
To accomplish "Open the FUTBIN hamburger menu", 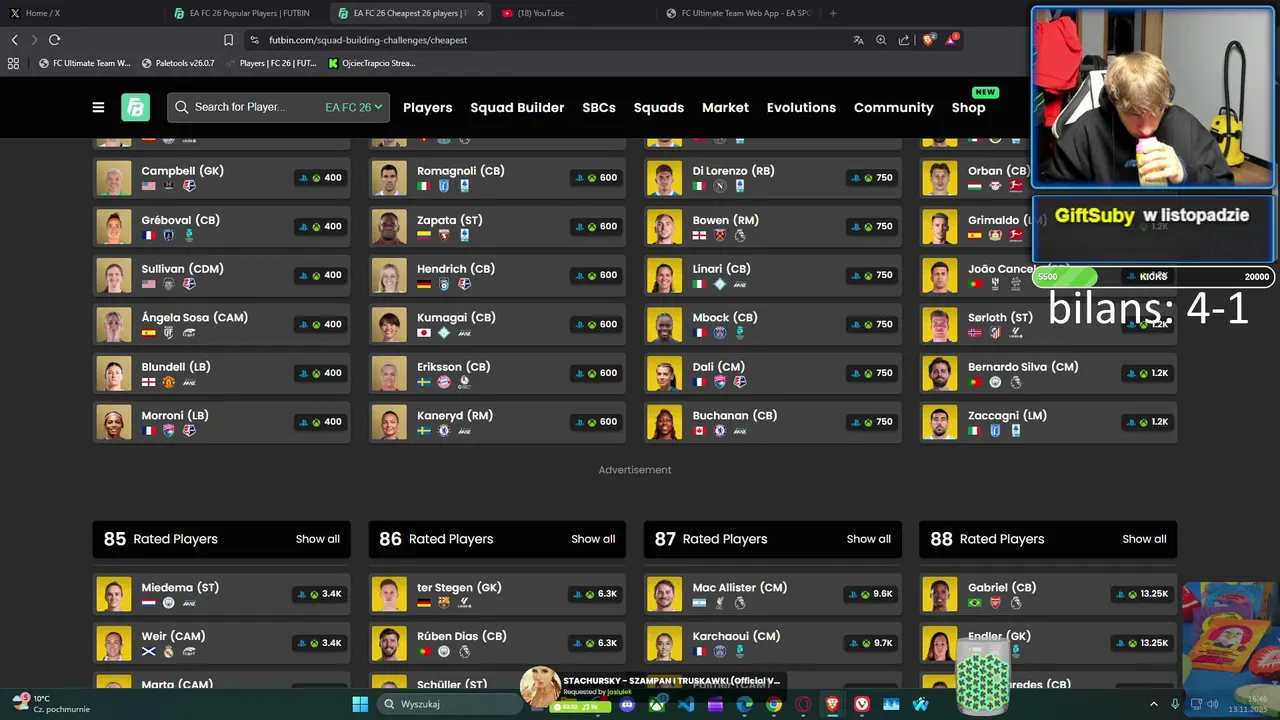I will 98,107.
